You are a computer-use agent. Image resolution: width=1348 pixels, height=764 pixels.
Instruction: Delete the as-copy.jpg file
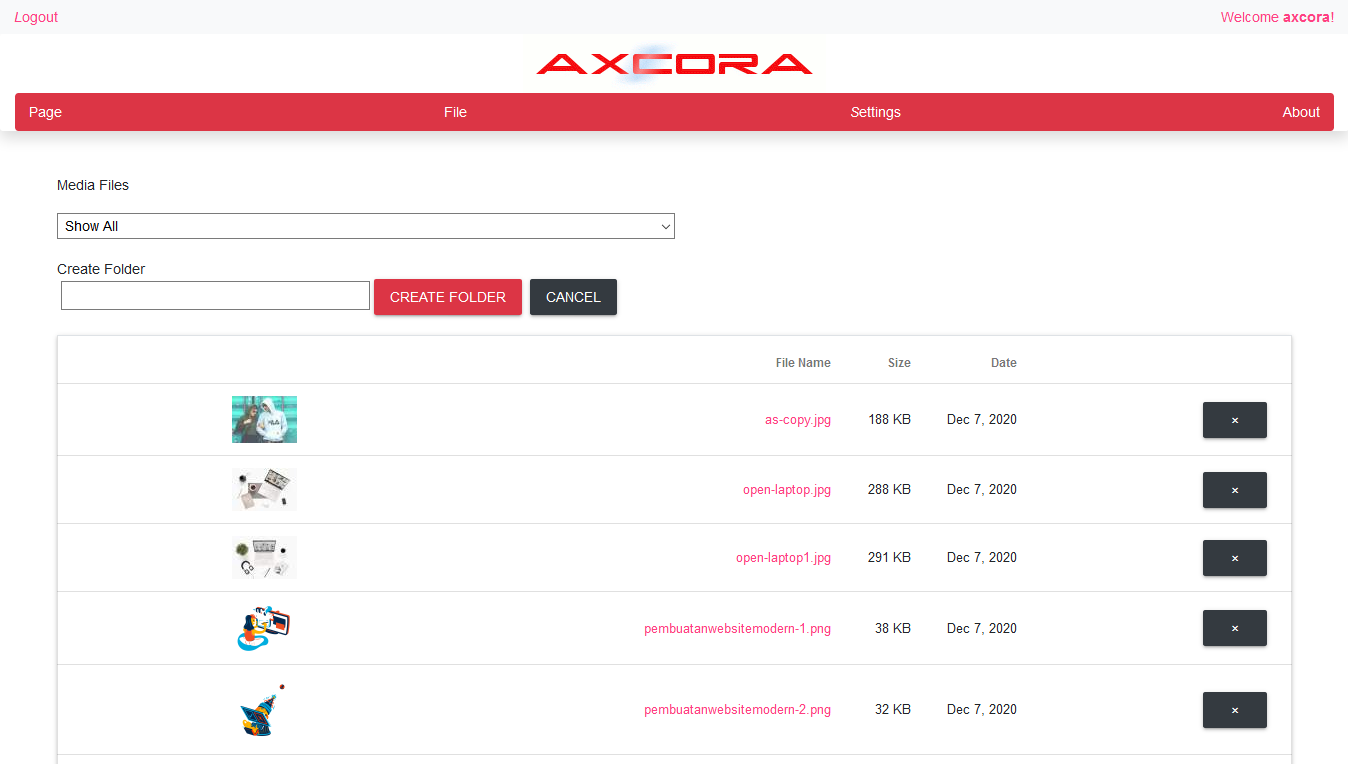[x=1234, y=420]
